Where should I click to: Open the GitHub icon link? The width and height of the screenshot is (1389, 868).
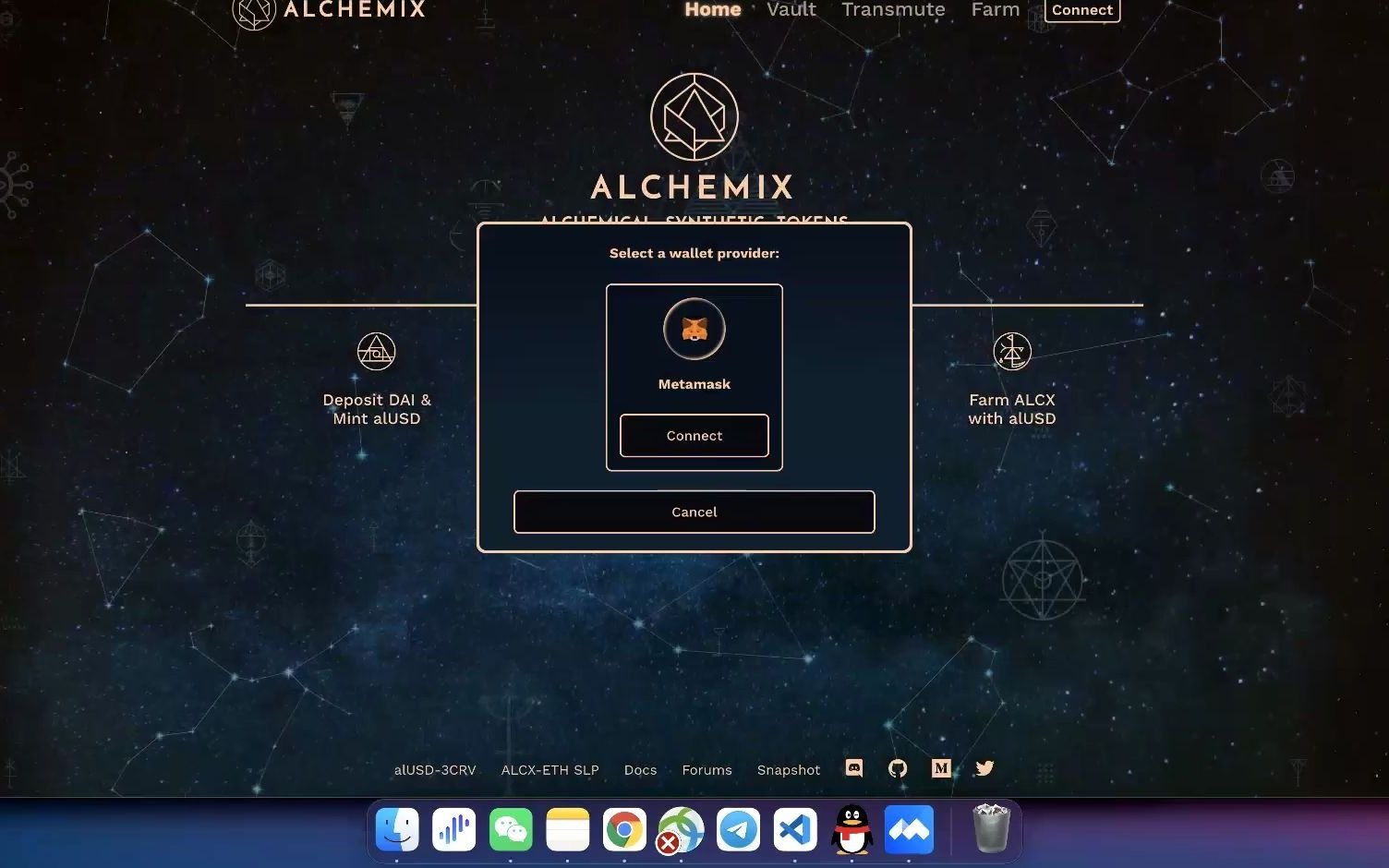click(x=898, y=768)
